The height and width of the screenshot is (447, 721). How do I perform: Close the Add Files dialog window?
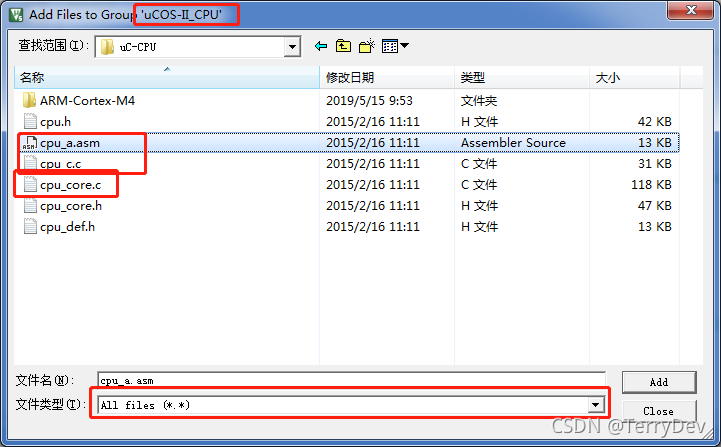[691, 10]
